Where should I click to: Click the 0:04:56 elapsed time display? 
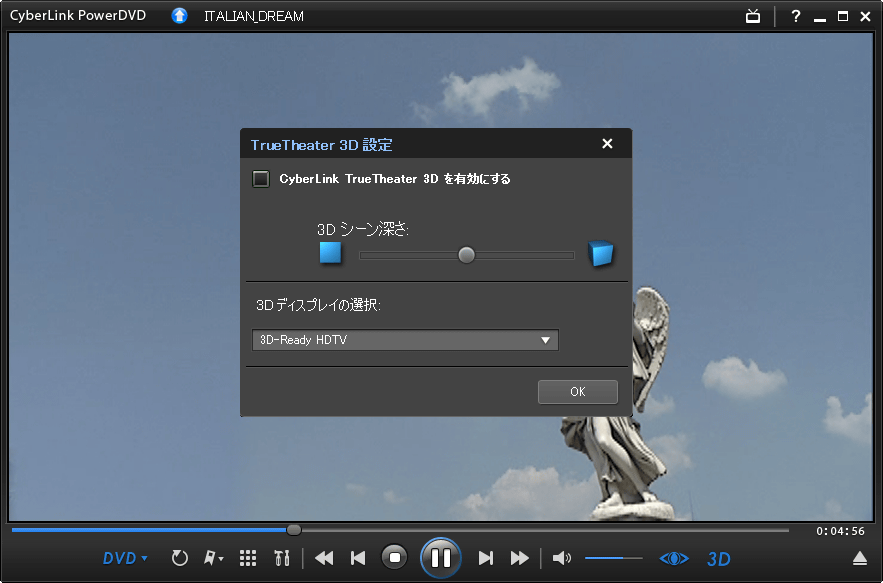tap(840, 531)
